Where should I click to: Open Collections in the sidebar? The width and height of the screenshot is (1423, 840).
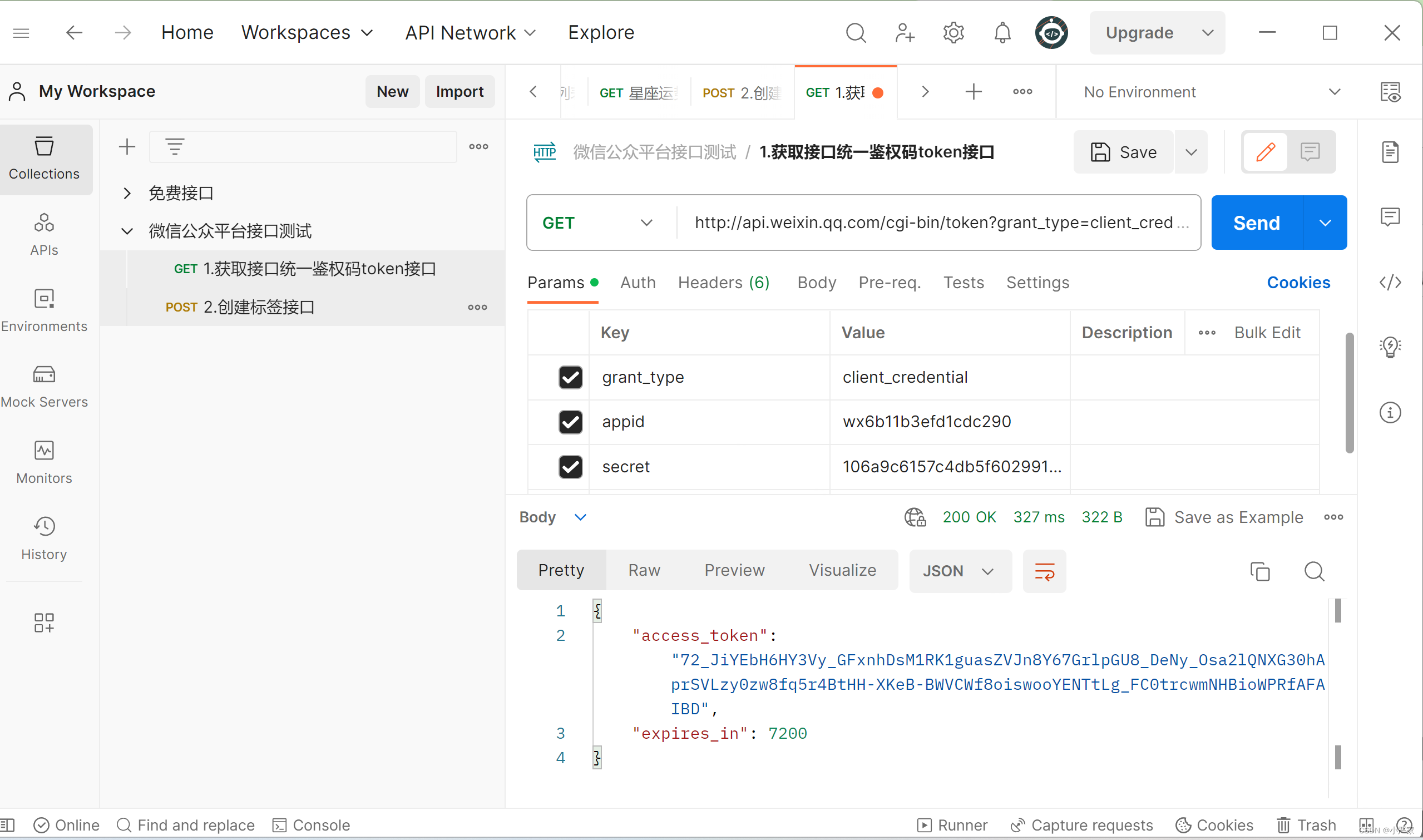tap(44, 159)
